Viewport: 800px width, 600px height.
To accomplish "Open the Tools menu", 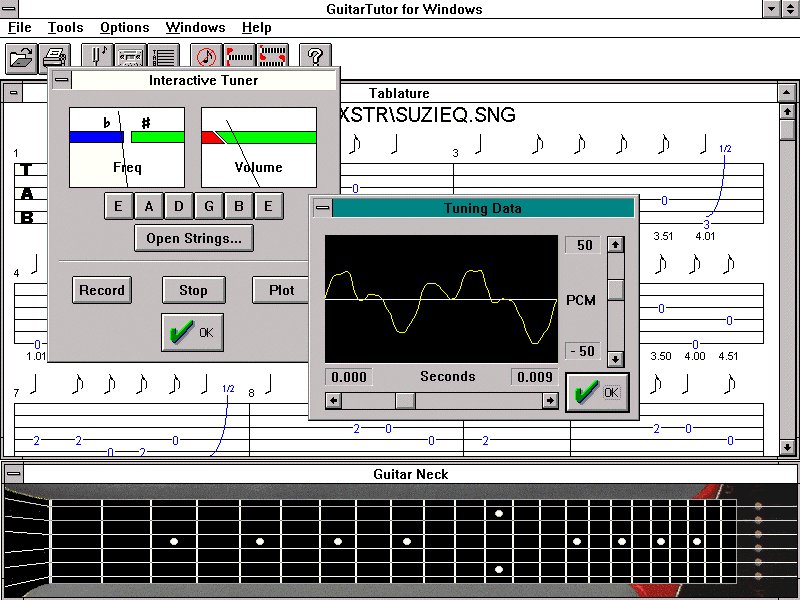I will 65,28.
